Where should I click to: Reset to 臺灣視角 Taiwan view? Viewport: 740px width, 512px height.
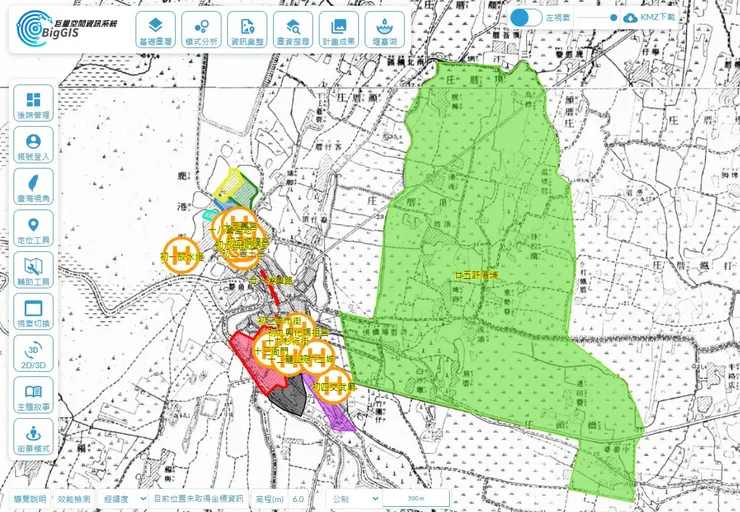coord(33,186)
